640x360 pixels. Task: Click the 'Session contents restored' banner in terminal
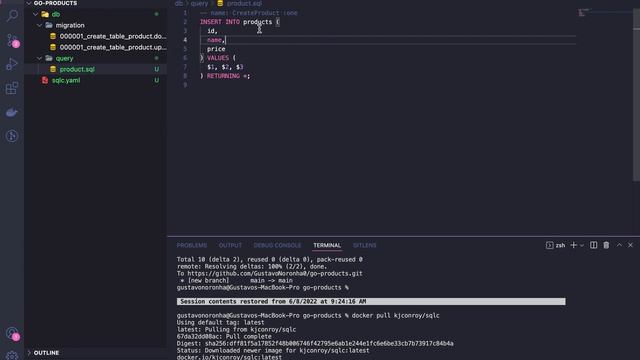[x=371, y=302]
